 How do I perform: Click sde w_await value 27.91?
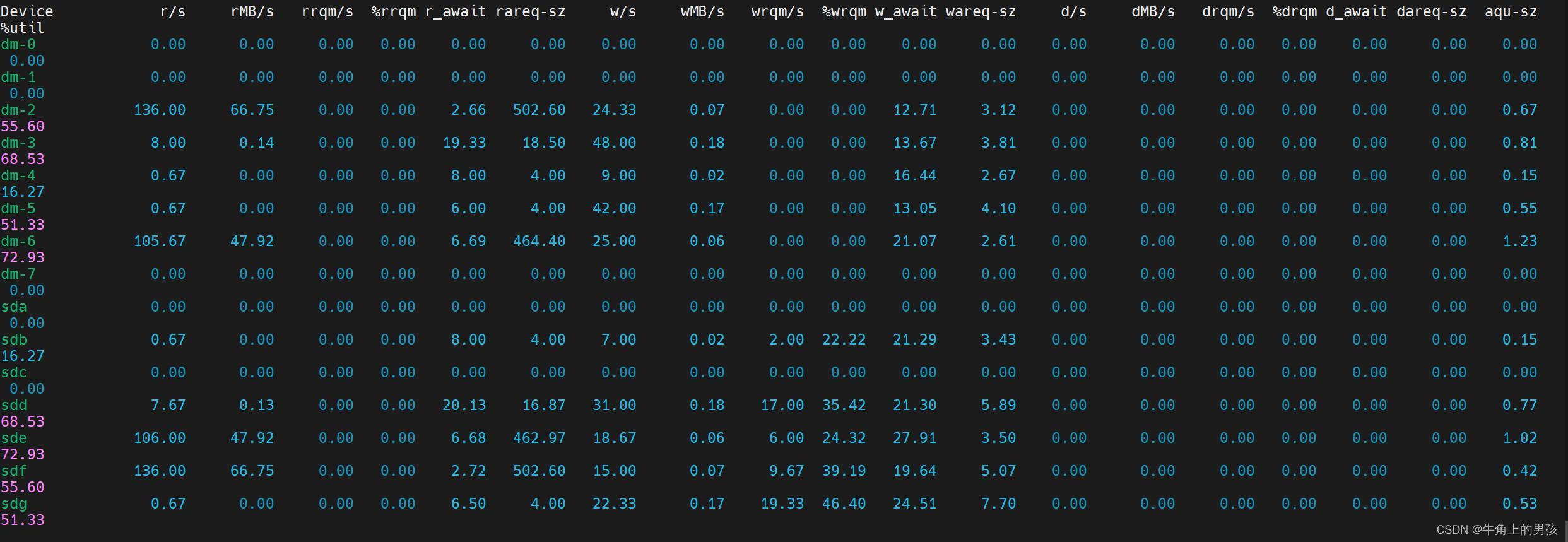point(915,438)
